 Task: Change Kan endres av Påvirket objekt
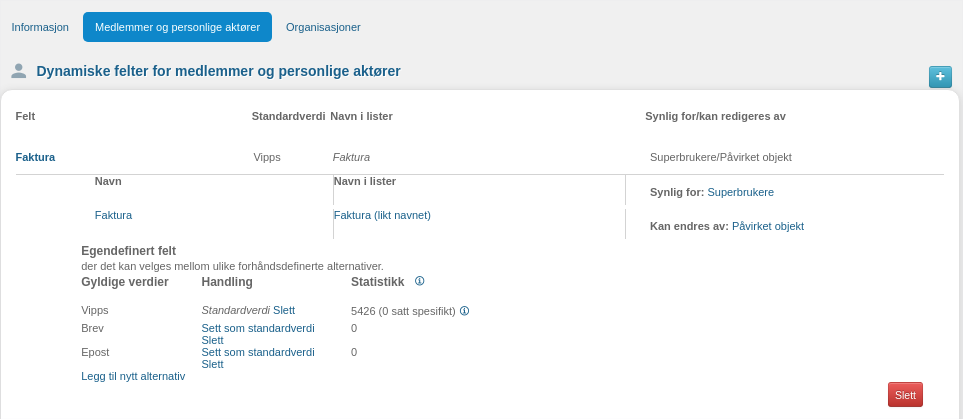[768, 226]
